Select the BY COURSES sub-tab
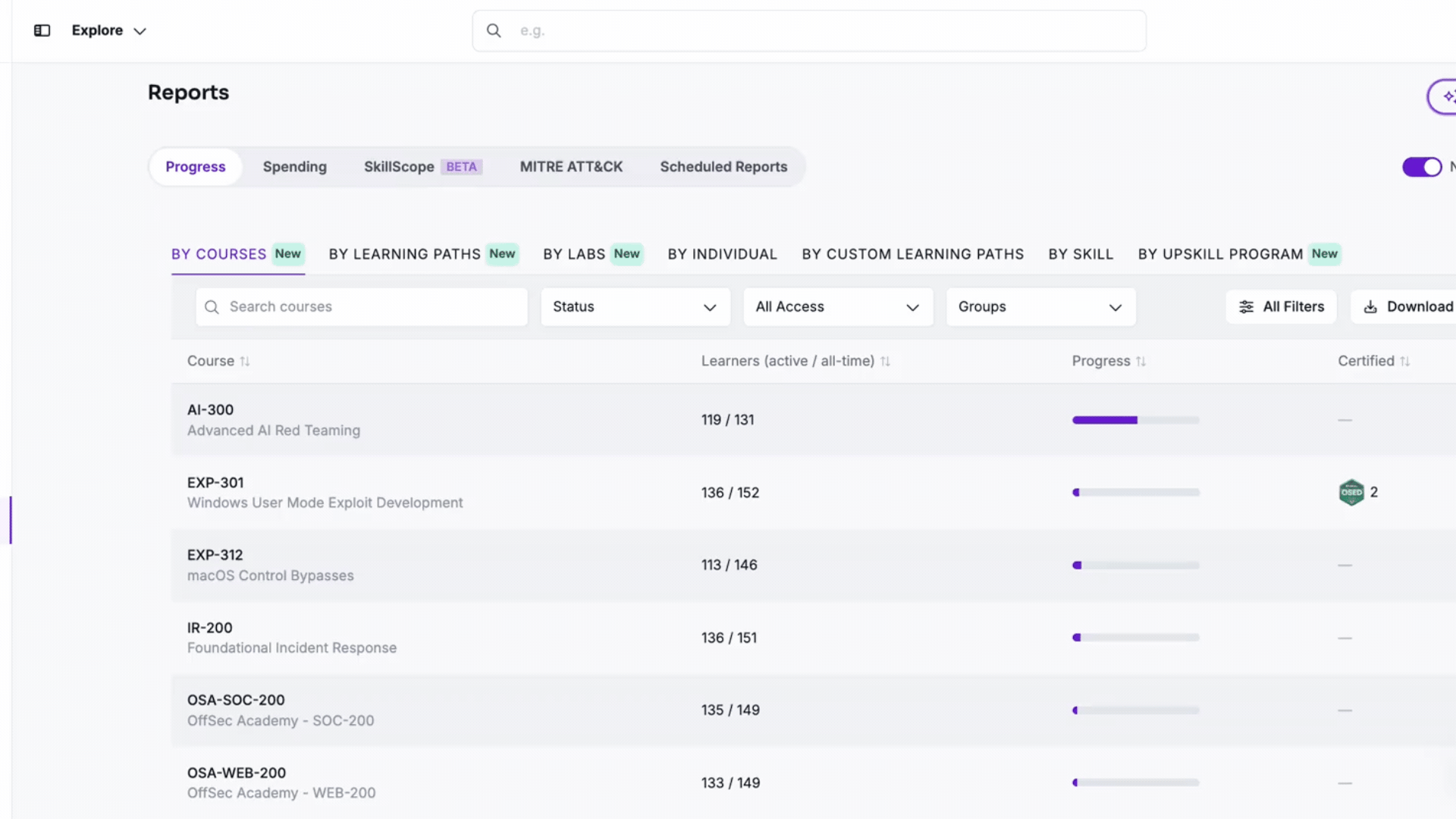This screenshot has width=1456, height=819. 238,254
